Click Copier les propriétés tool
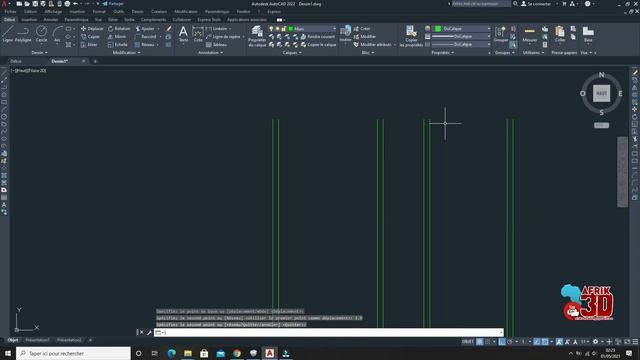 pos(411,36)
